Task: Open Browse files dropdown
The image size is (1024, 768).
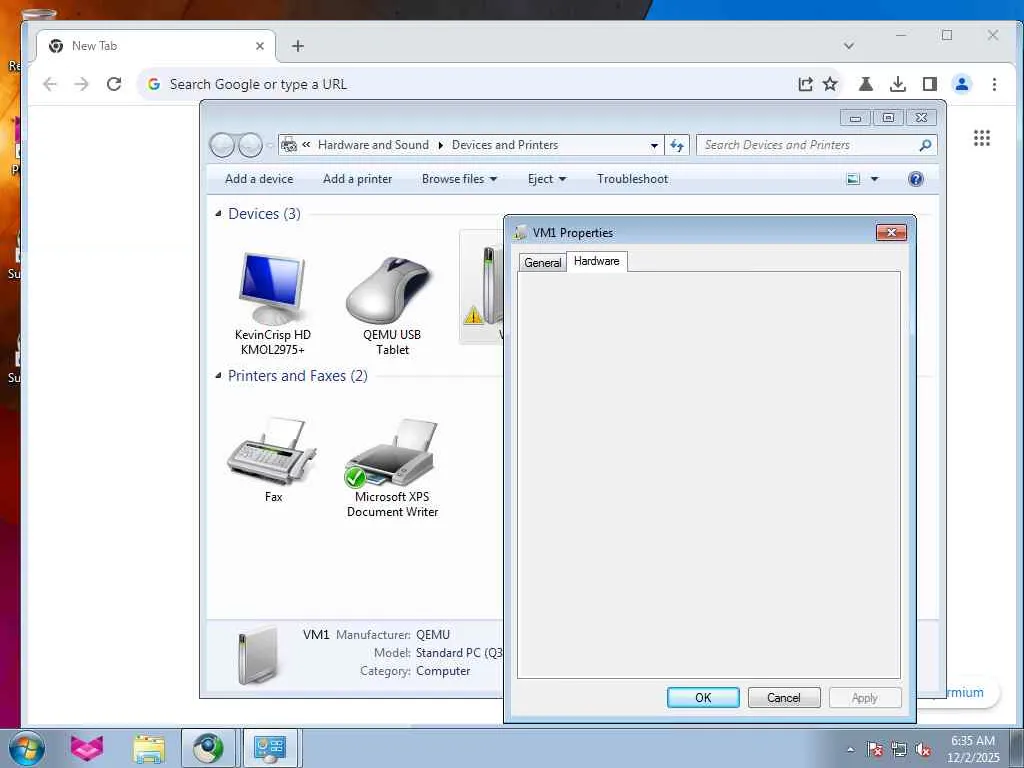Action: click(459, 179)
